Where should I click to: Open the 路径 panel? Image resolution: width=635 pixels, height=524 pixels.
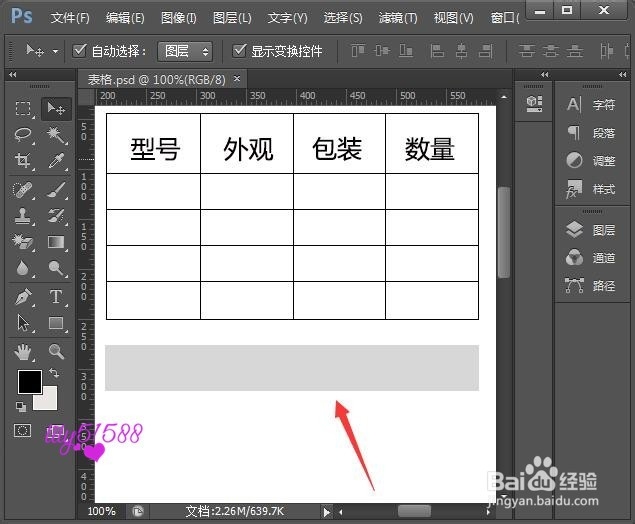tap(591, 285)
